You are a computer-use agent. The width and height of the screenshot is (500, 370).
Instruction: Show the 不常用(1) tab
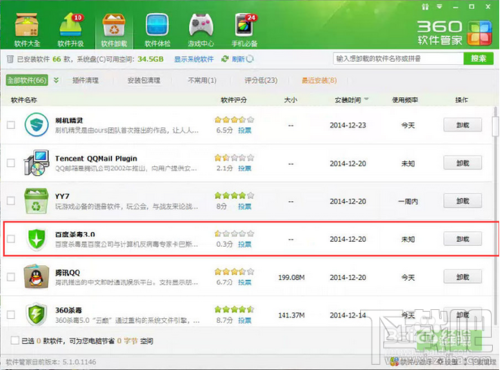click(x=202, y=80)
